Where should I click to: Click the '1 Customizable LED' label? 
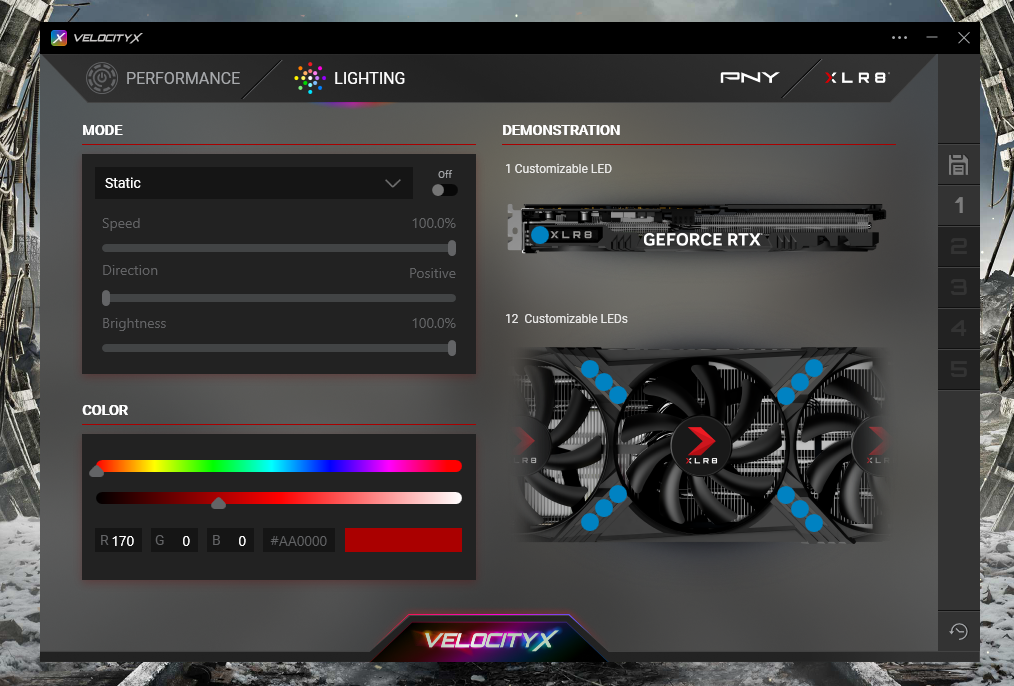coord(558,169)
